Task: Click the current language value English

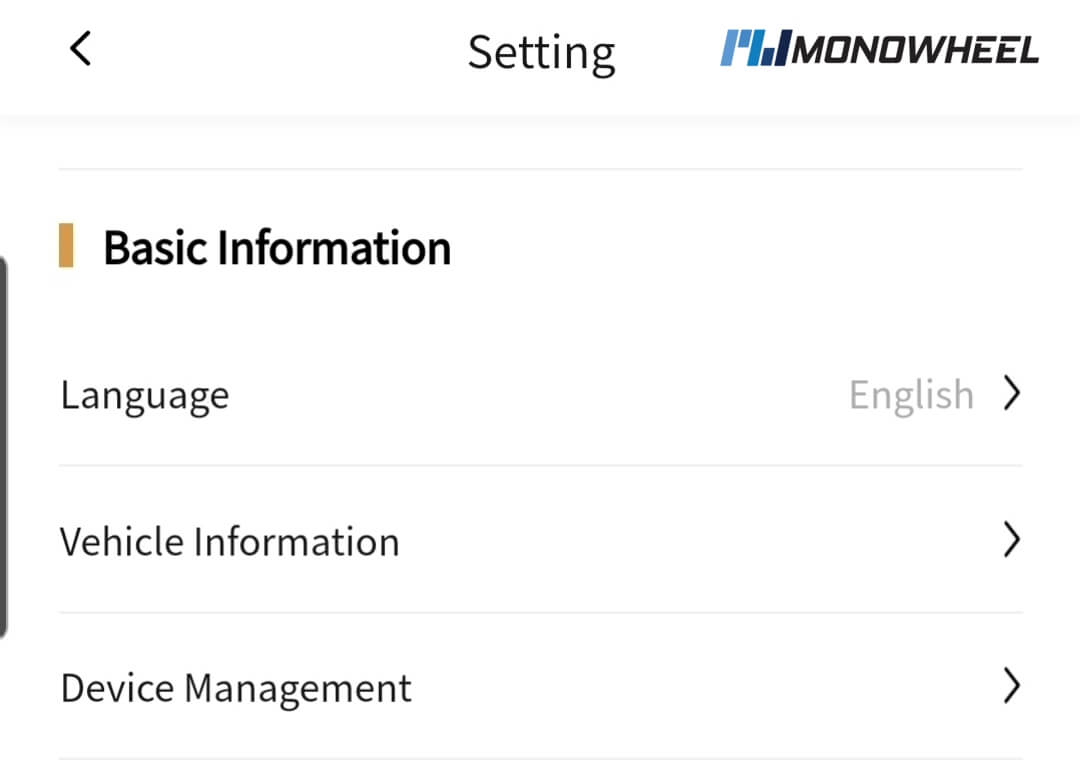Action: 911,395
